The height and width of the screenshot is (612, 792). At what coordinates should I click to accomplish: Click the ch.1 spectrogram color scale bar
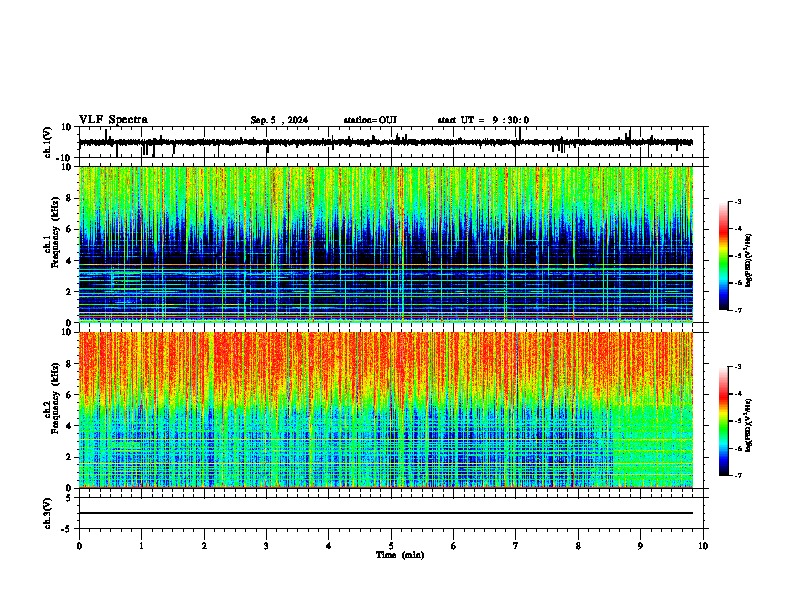(x=723, y=256)
